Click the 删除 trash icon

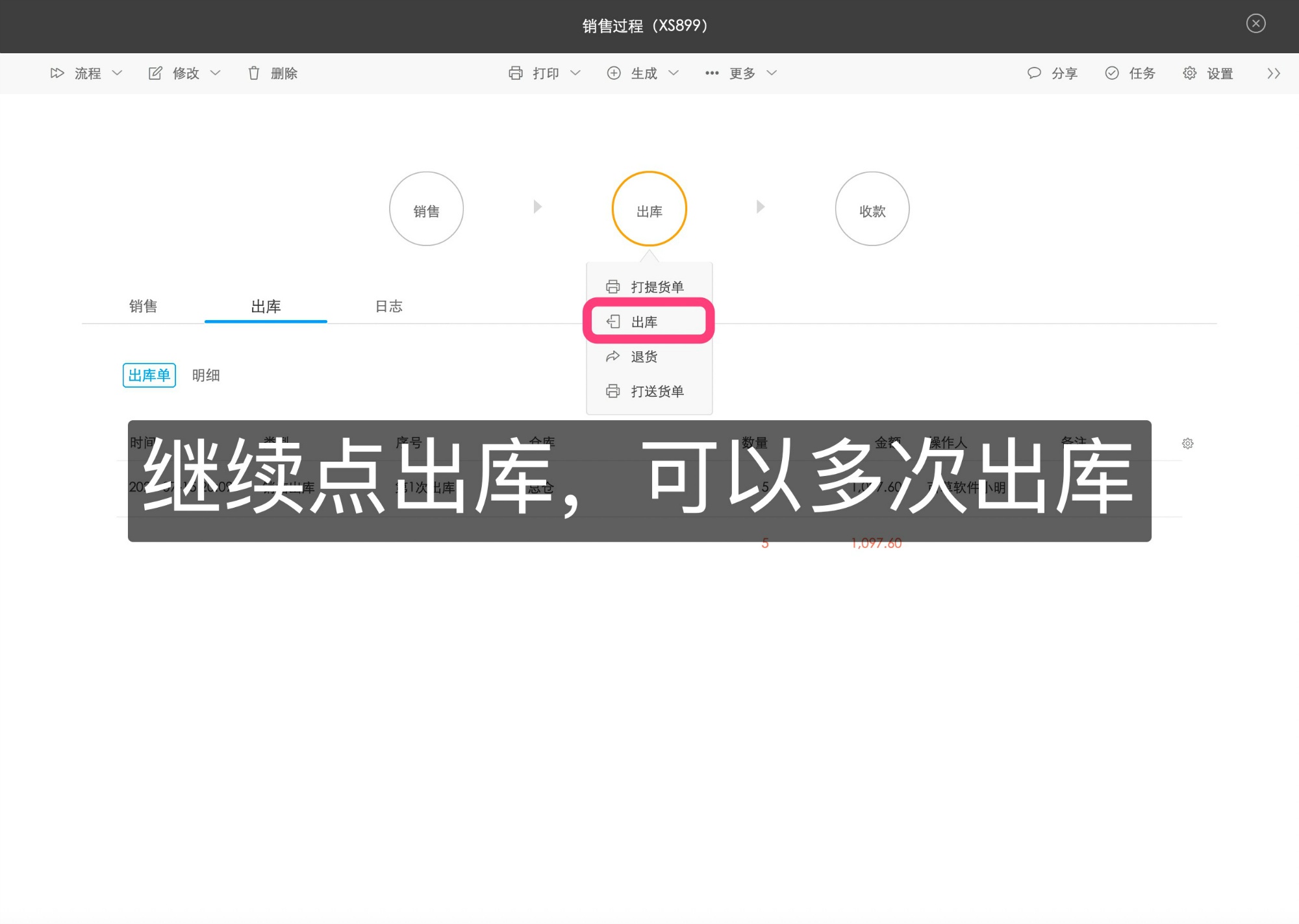254,73
